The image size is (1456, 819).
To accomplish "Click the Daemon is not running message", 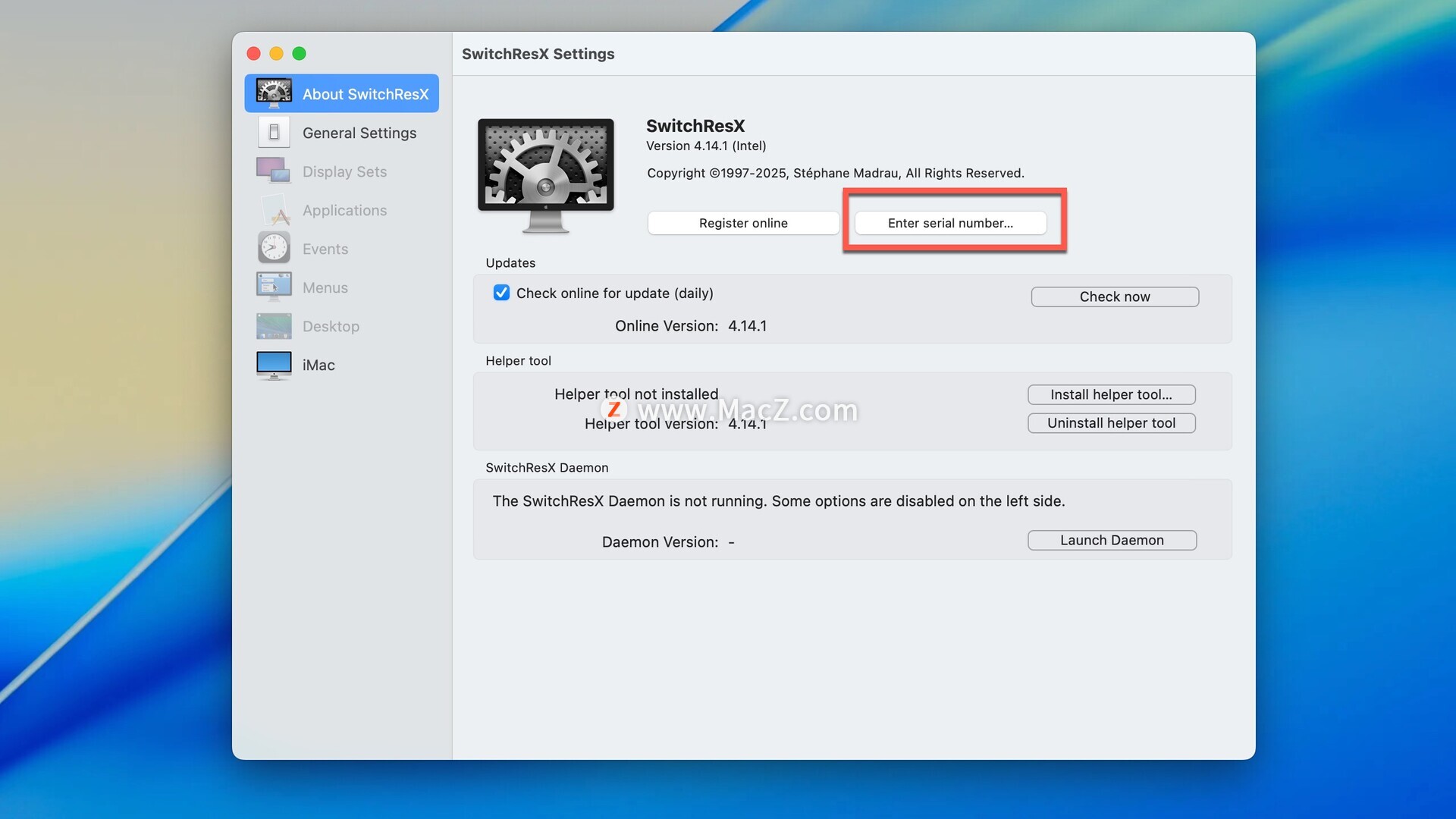I will tap(779, 501).
